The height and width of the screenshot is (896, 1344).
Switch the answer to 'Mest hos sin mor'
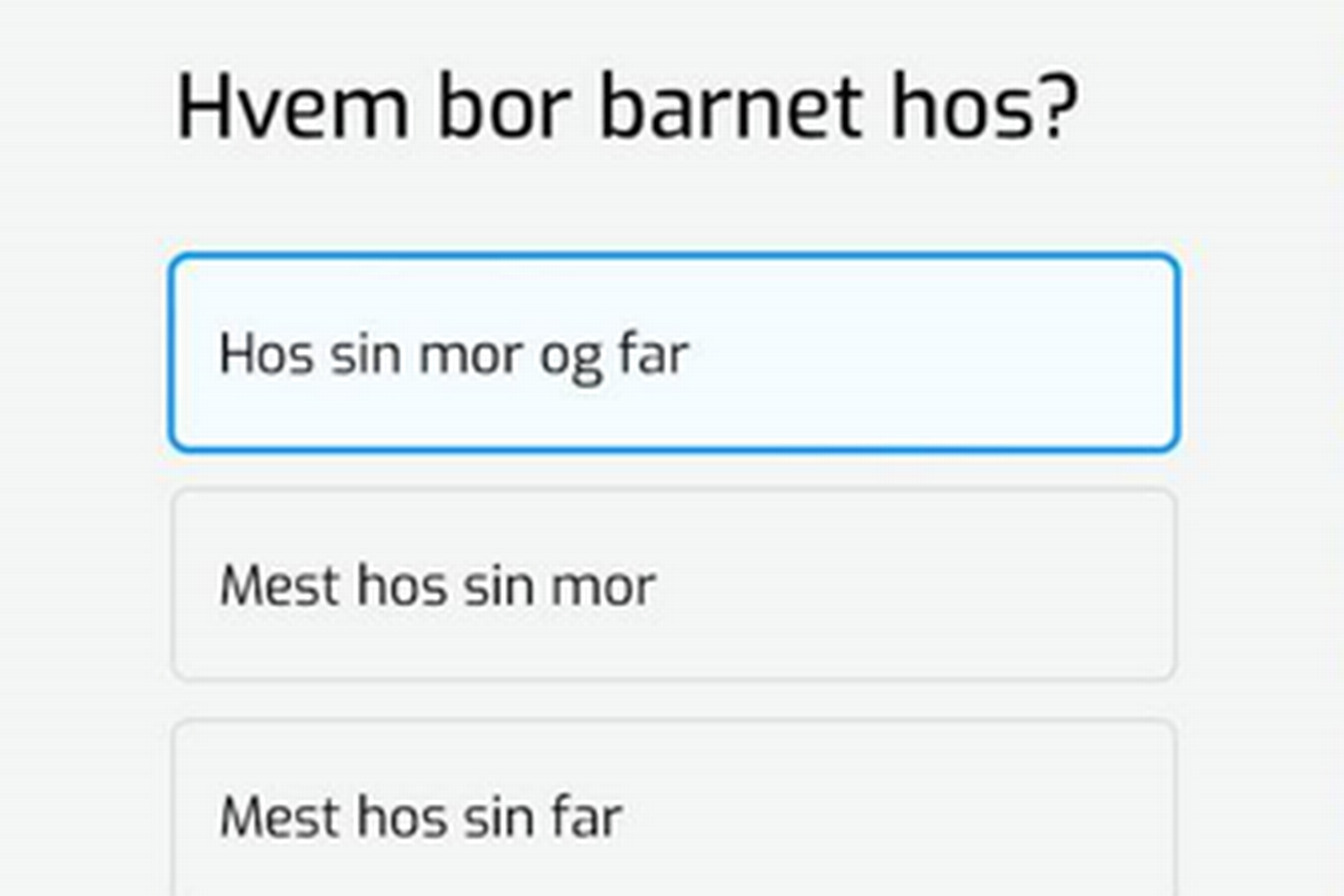pos(673,585)
